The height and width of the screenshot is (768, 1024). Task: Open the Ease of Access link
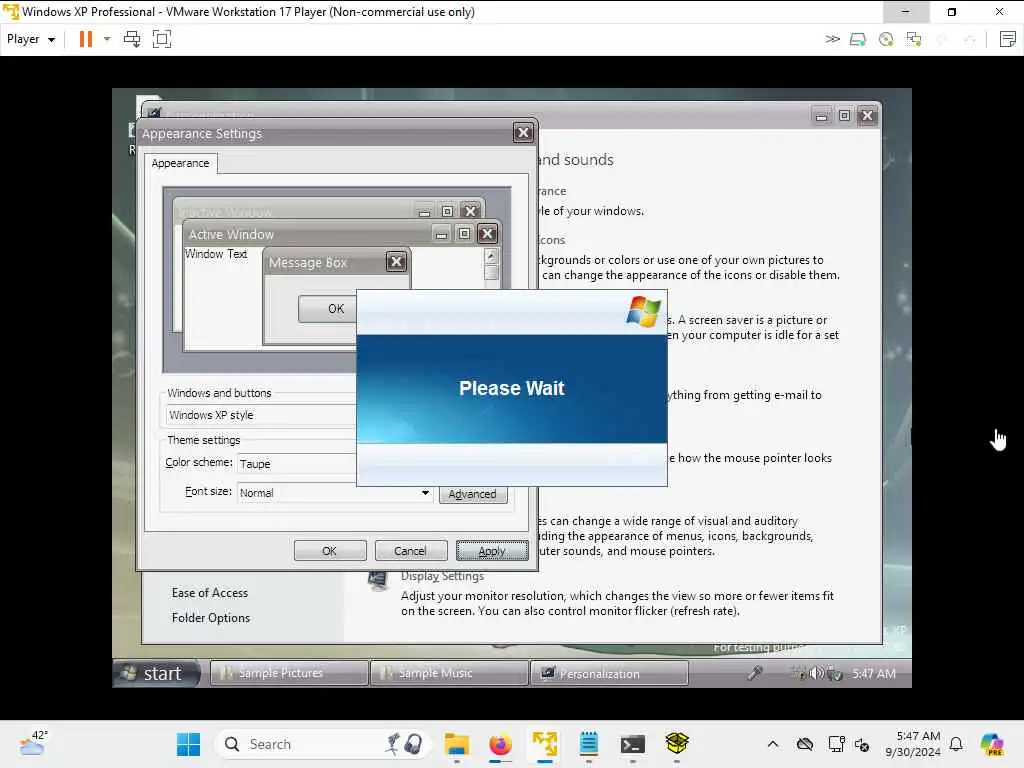[x=210, y=592]
